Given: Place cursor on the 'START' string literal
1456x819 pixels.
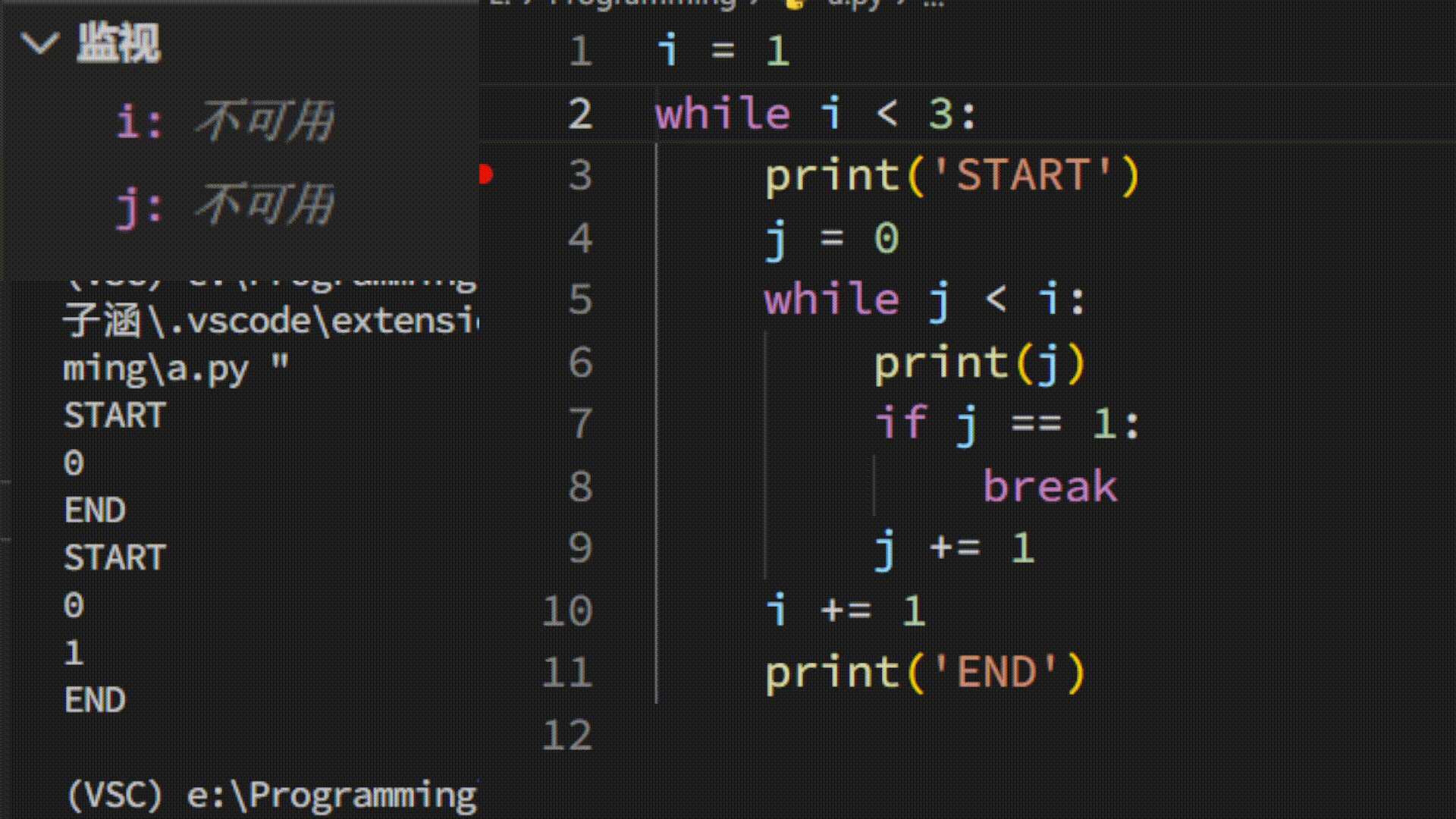Looking at the screenshot, I should pos(1022,176).
